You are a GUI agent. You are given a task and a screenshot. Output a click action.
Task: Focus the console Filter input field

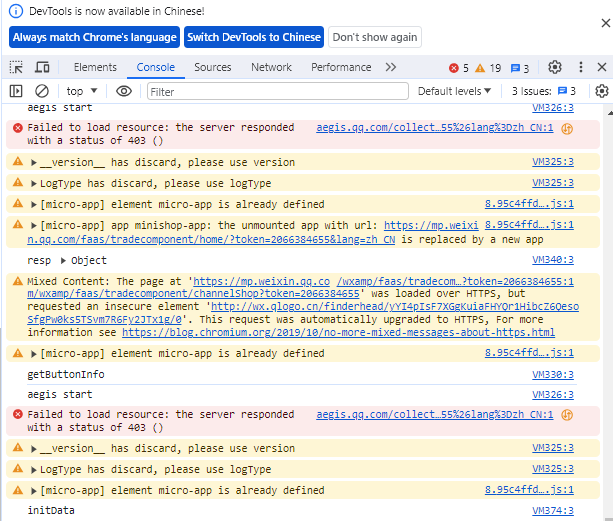point(278,91)
